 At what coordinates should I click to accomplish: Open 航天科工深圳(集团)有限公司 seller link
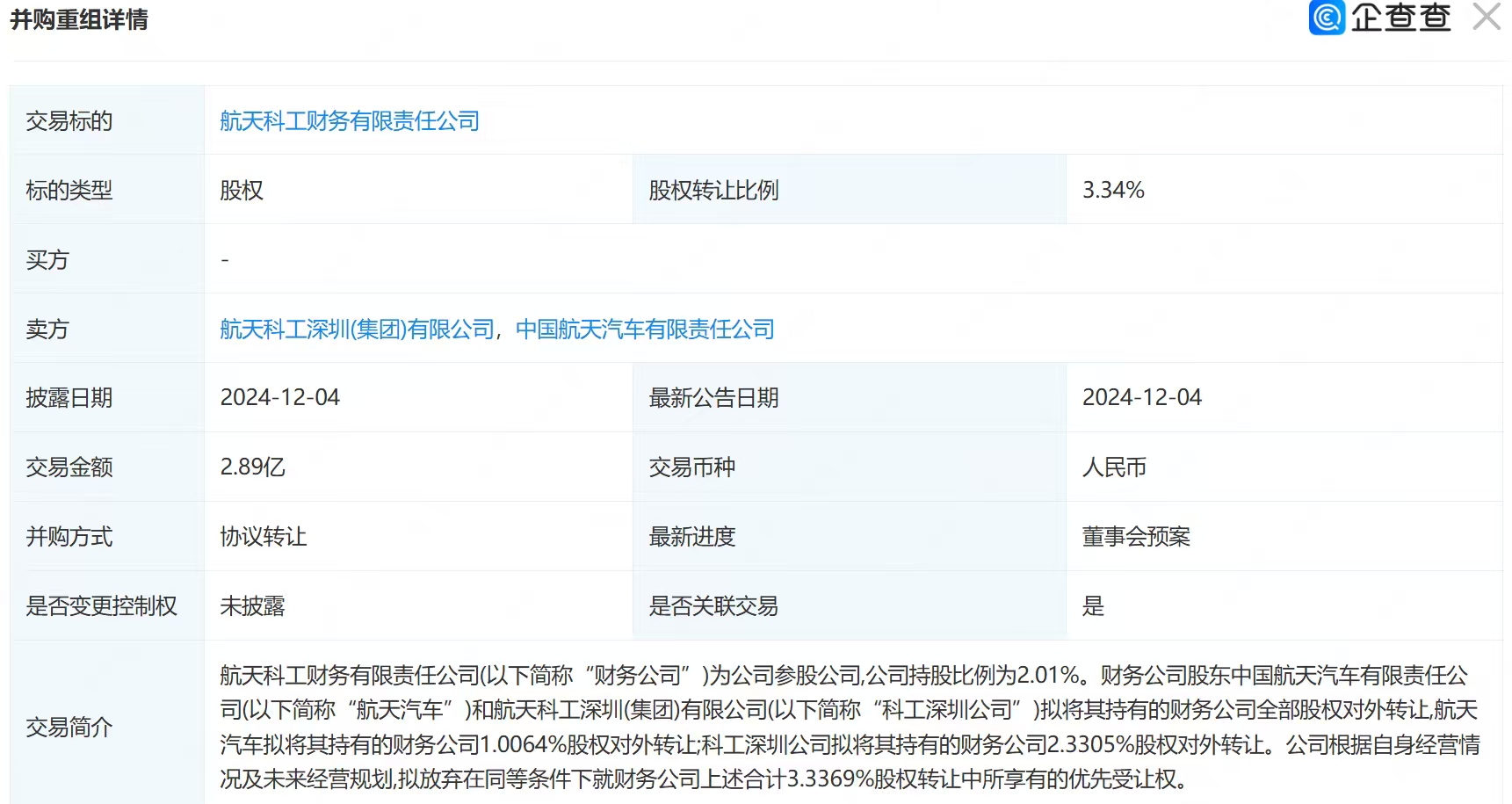[x=358, y=330]
